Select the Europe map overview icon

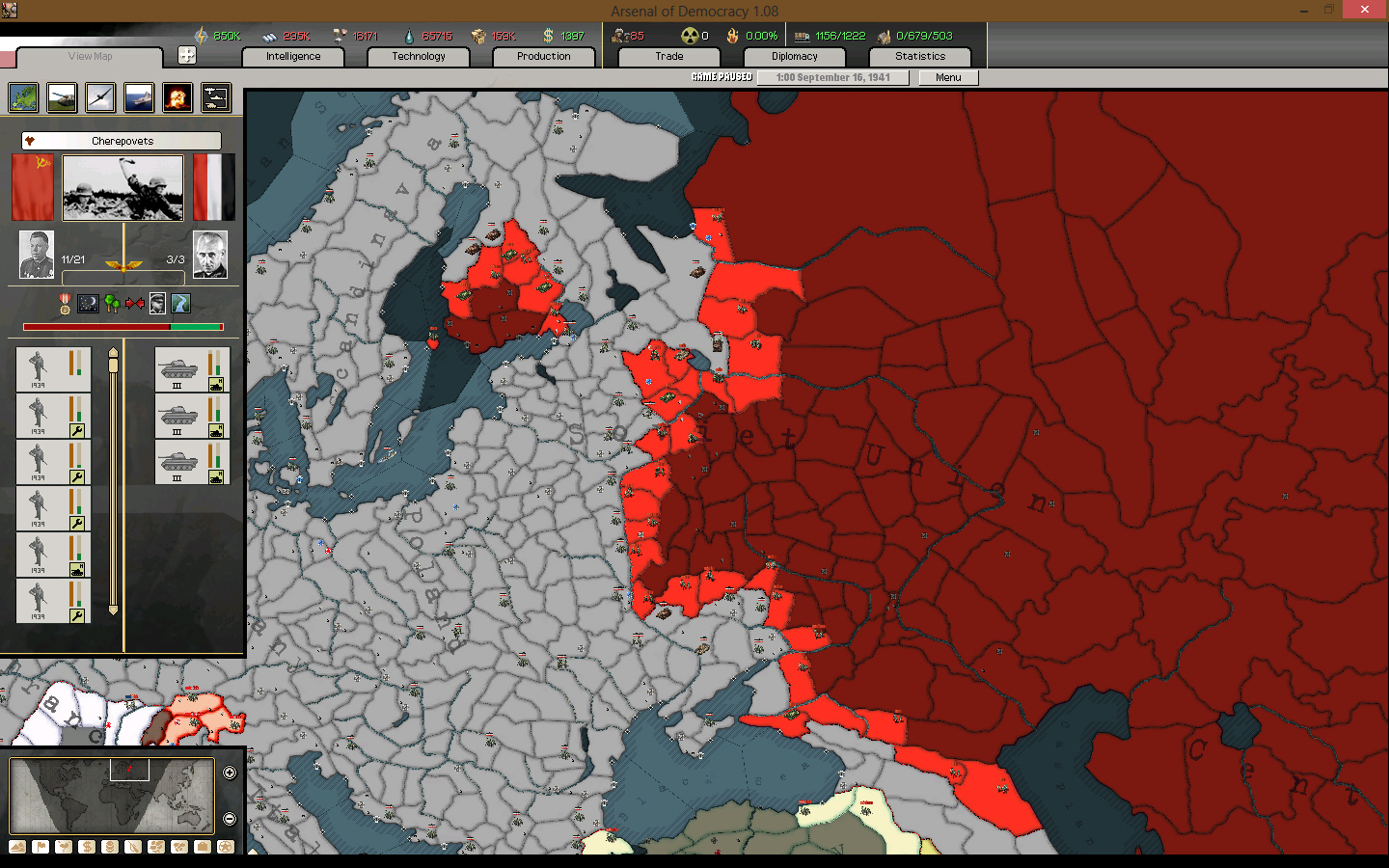(x=23, y=97)
